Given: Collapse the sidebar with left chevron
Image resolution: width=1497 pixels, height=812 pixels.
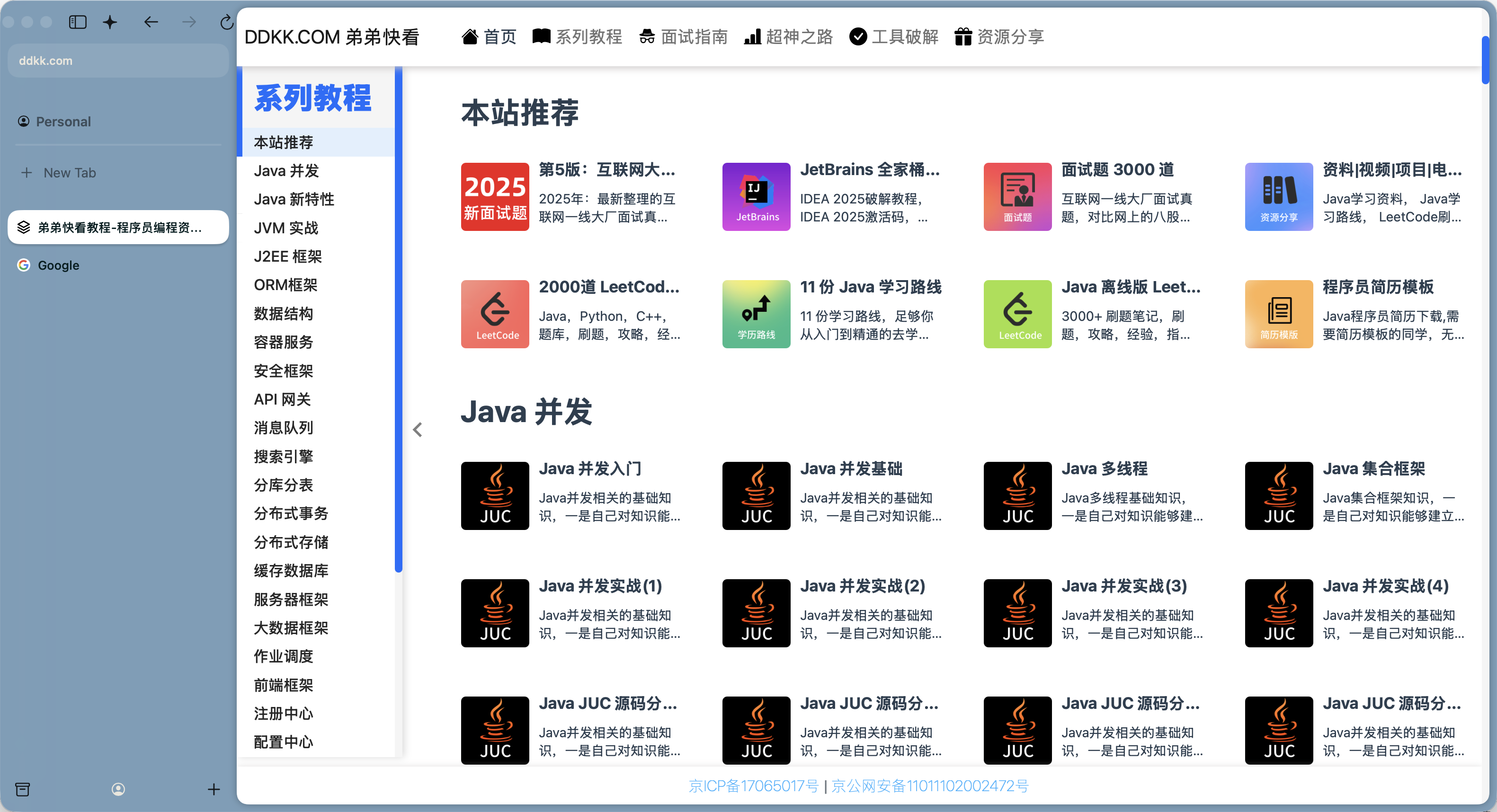Looking at the screenshot, I should pos(417,429).
